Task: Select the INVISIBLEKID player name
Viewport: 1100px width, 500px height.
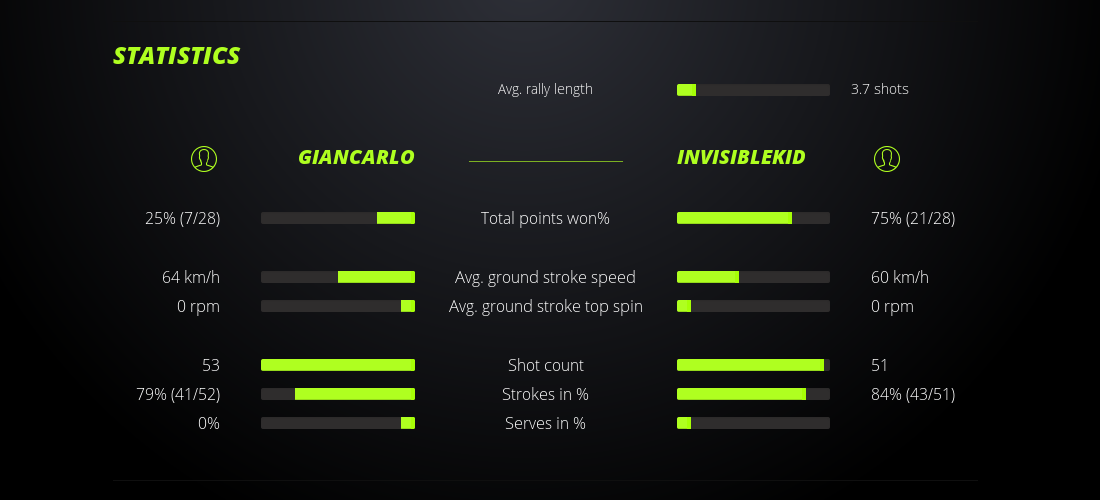Action: pos(741,157)
